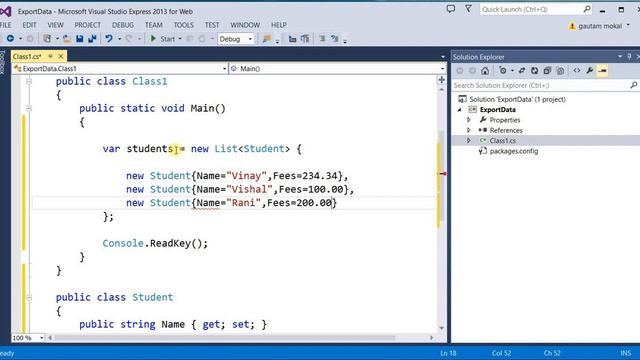Collapse the ExportData project node
The width and height of the screenshot is (640, 360).
pyautogui.click(x=460, y=110)
